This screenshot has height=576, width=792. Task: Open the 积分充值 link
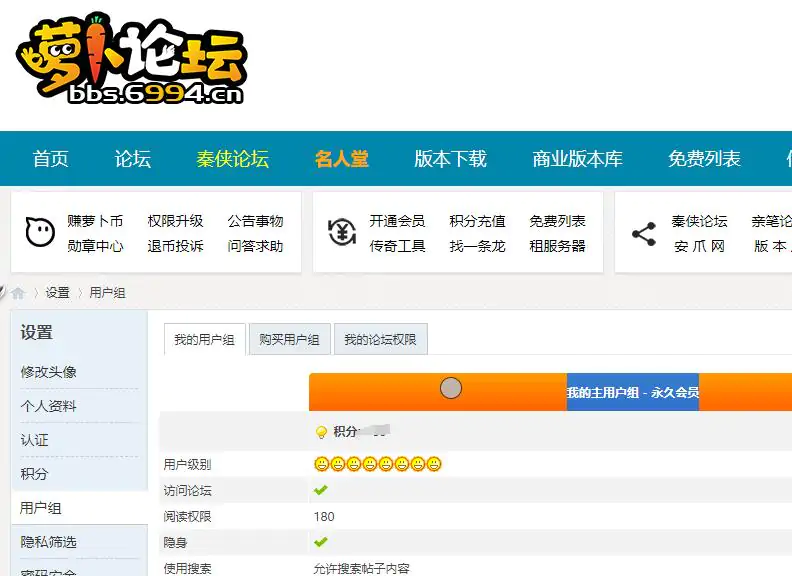[x=477, y=221]
